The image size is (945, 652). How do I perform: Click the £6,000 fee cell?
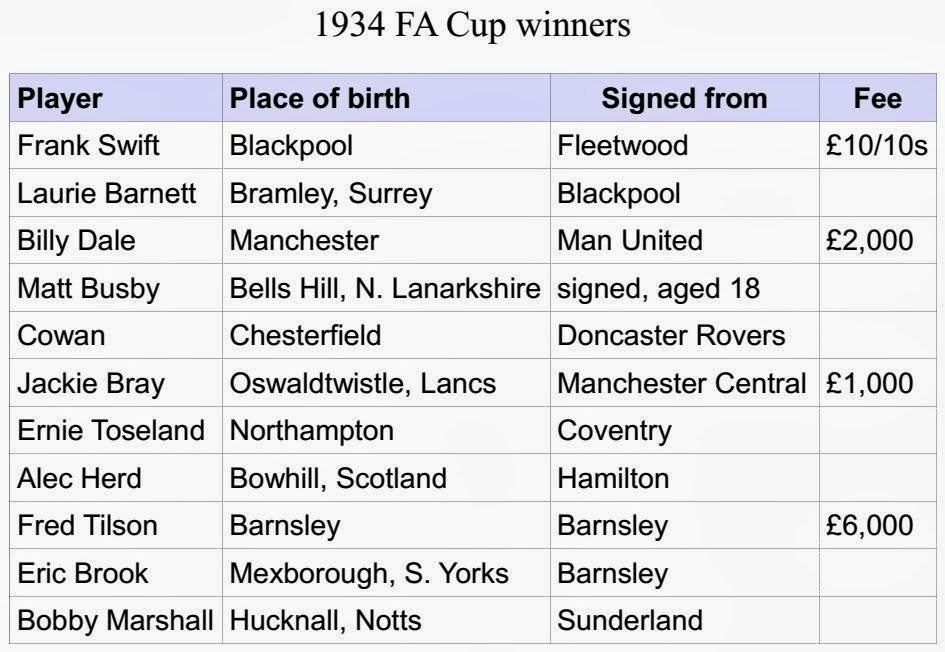869,525
